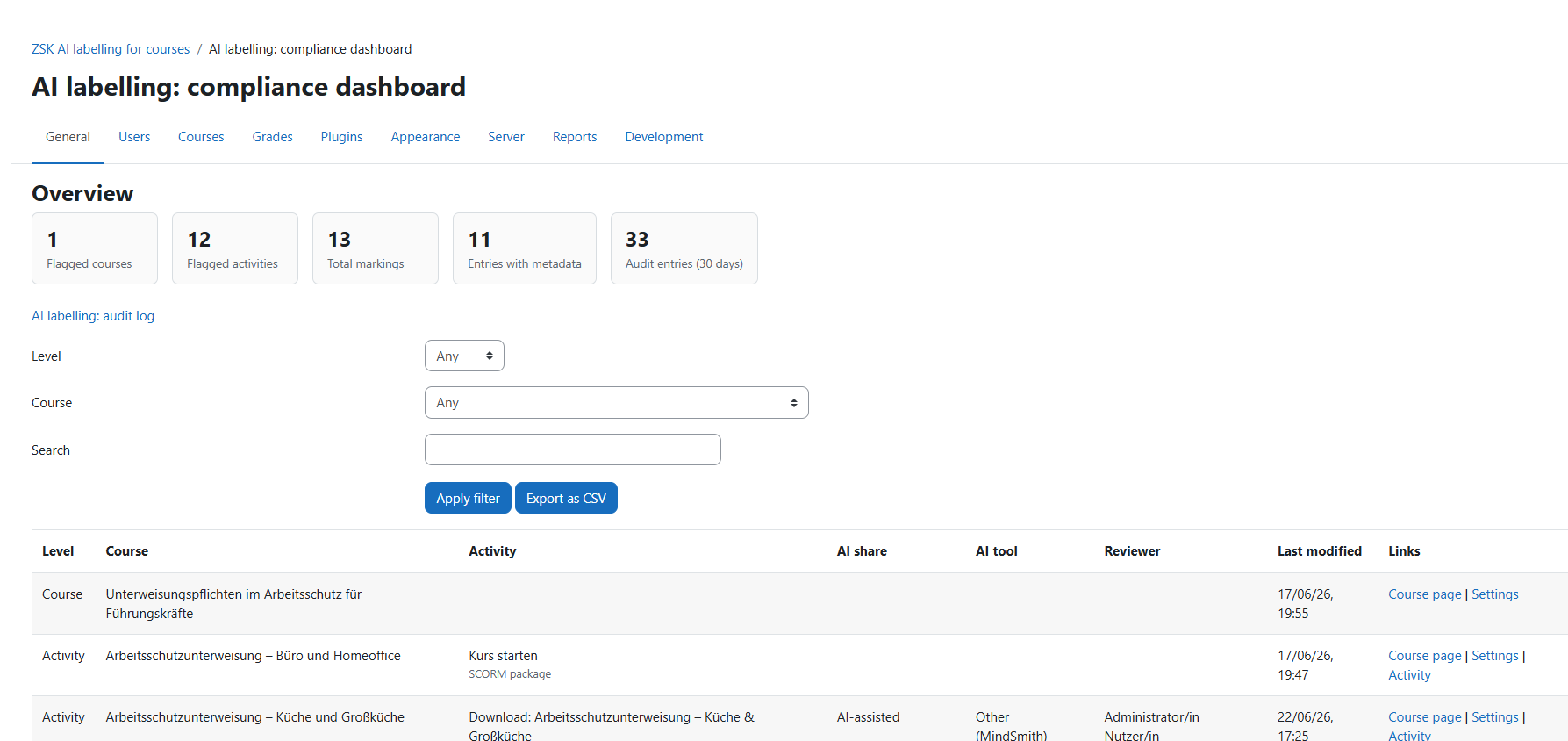
Task: Select the 17/06/26, 19:47 date cell
Action: (1306, 665)
